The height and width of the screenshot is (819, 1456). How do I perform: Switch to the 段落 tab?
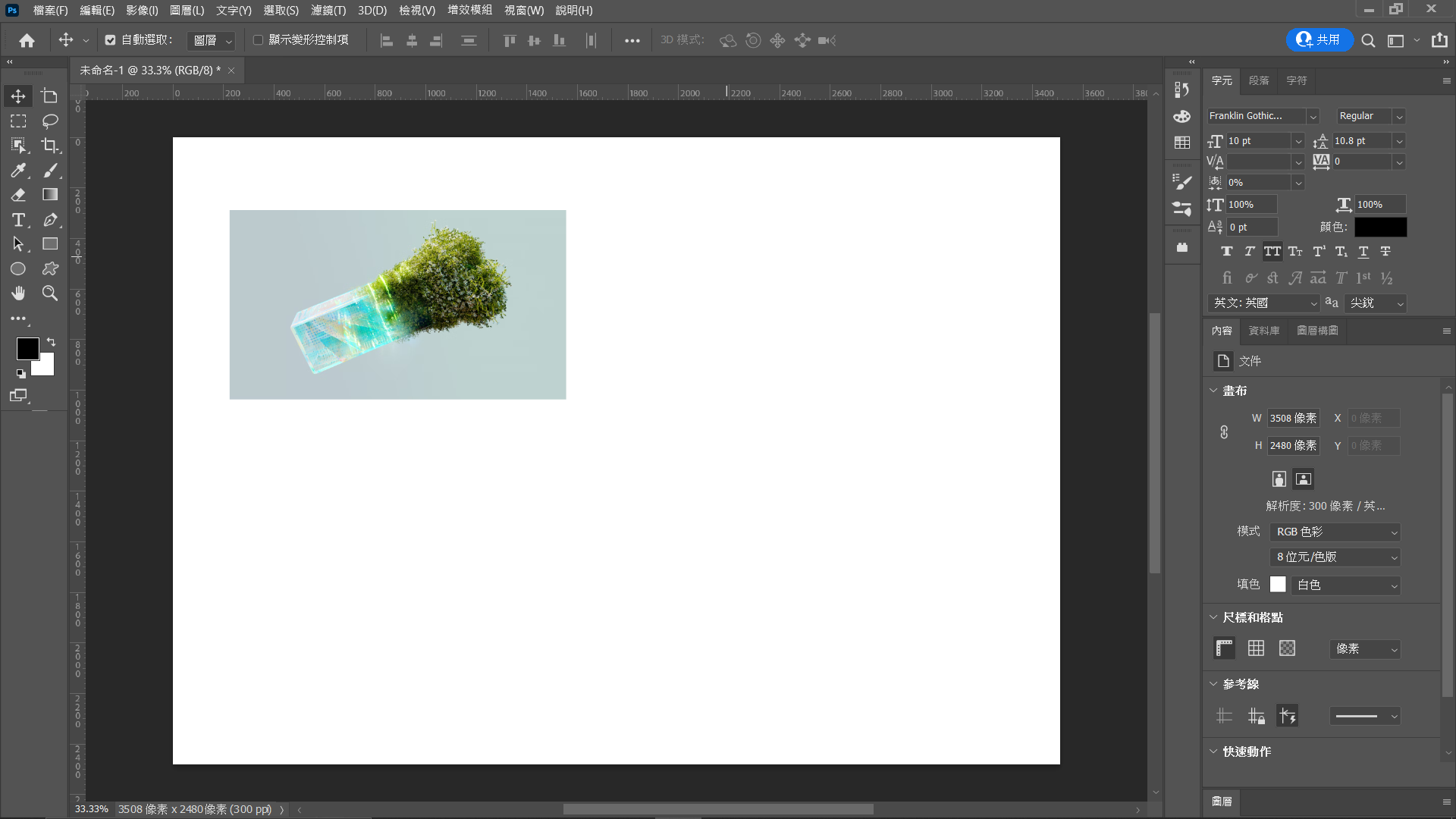click(x=1259, y=81)
